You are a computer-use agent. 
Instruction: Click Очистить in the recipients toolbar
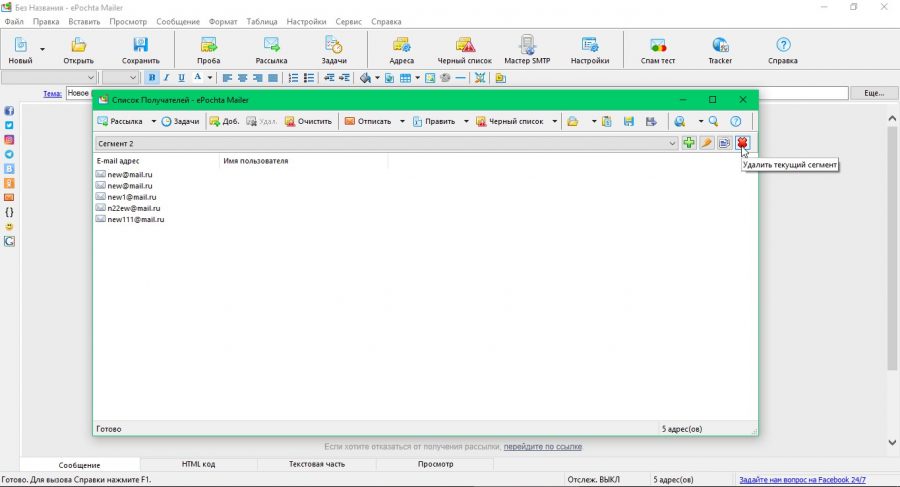coord(308,121)
